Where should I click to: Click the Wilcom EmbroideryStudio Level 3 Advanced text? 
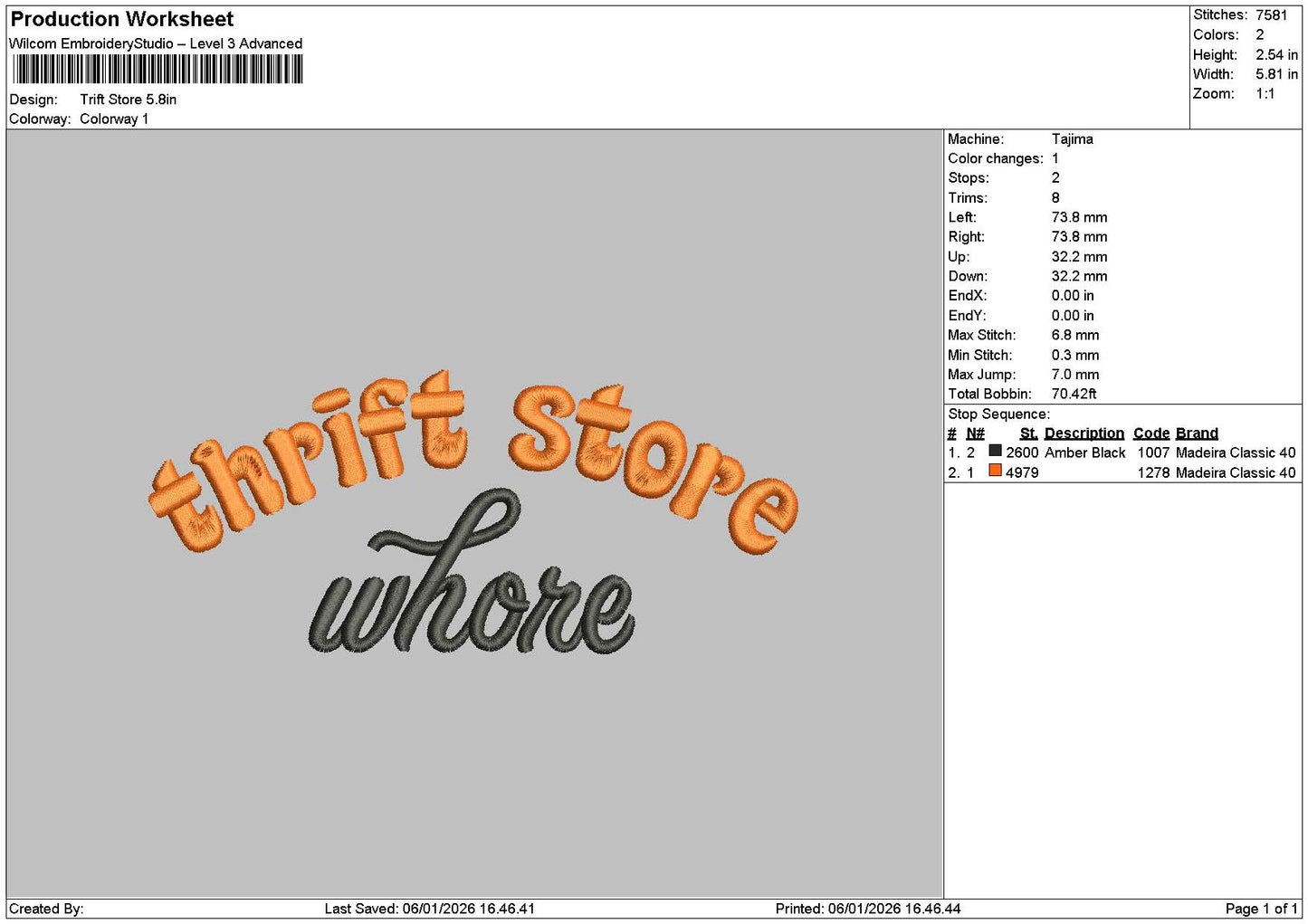(x=156, y=43)
